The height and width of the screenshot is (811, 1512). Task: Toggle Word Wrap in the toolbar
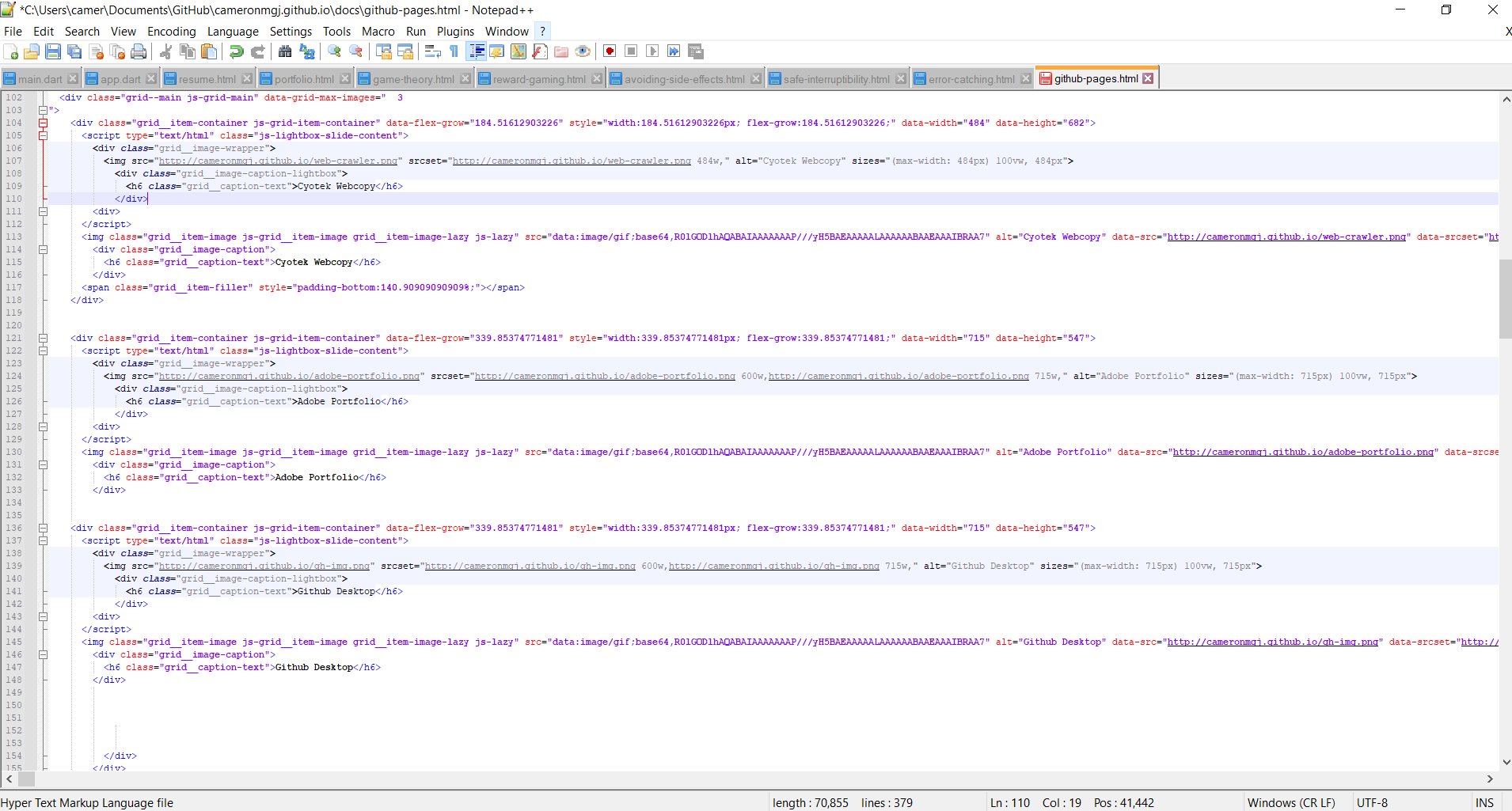[432, 51]
